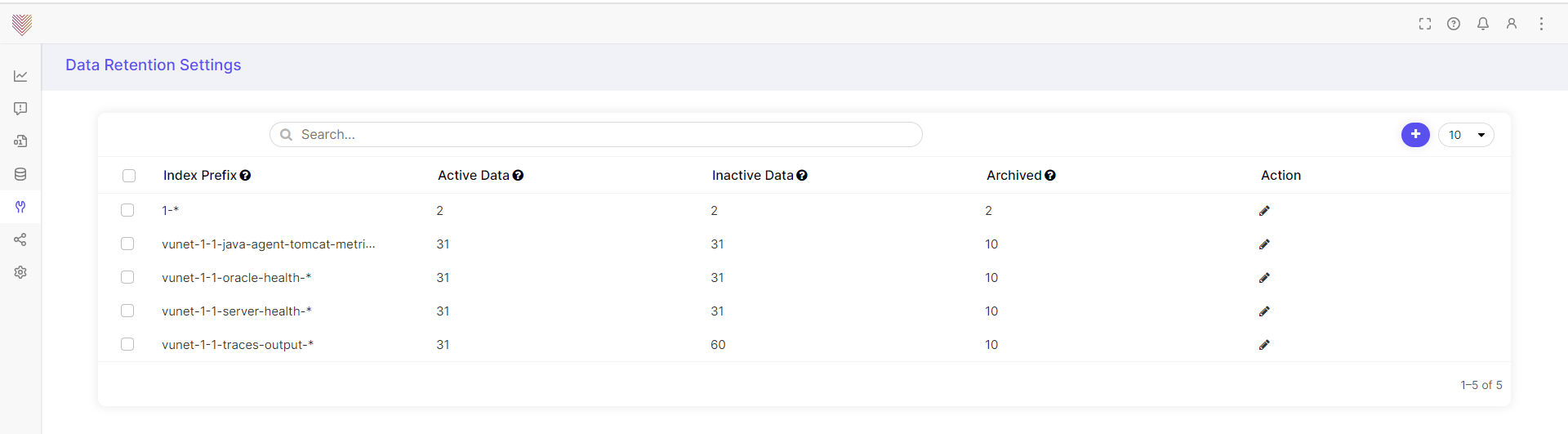
Task: Open the three-dot more options menu
Action: (1541, 24)
